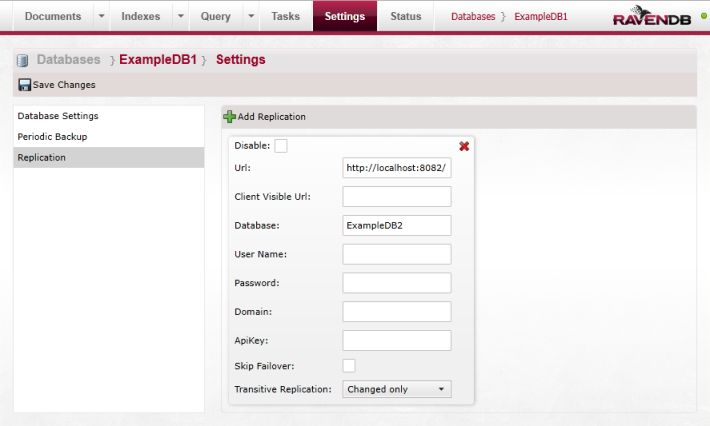Click the Add Replication text label
This screenshot has width=710, height=426.
[x=272, y=117]
